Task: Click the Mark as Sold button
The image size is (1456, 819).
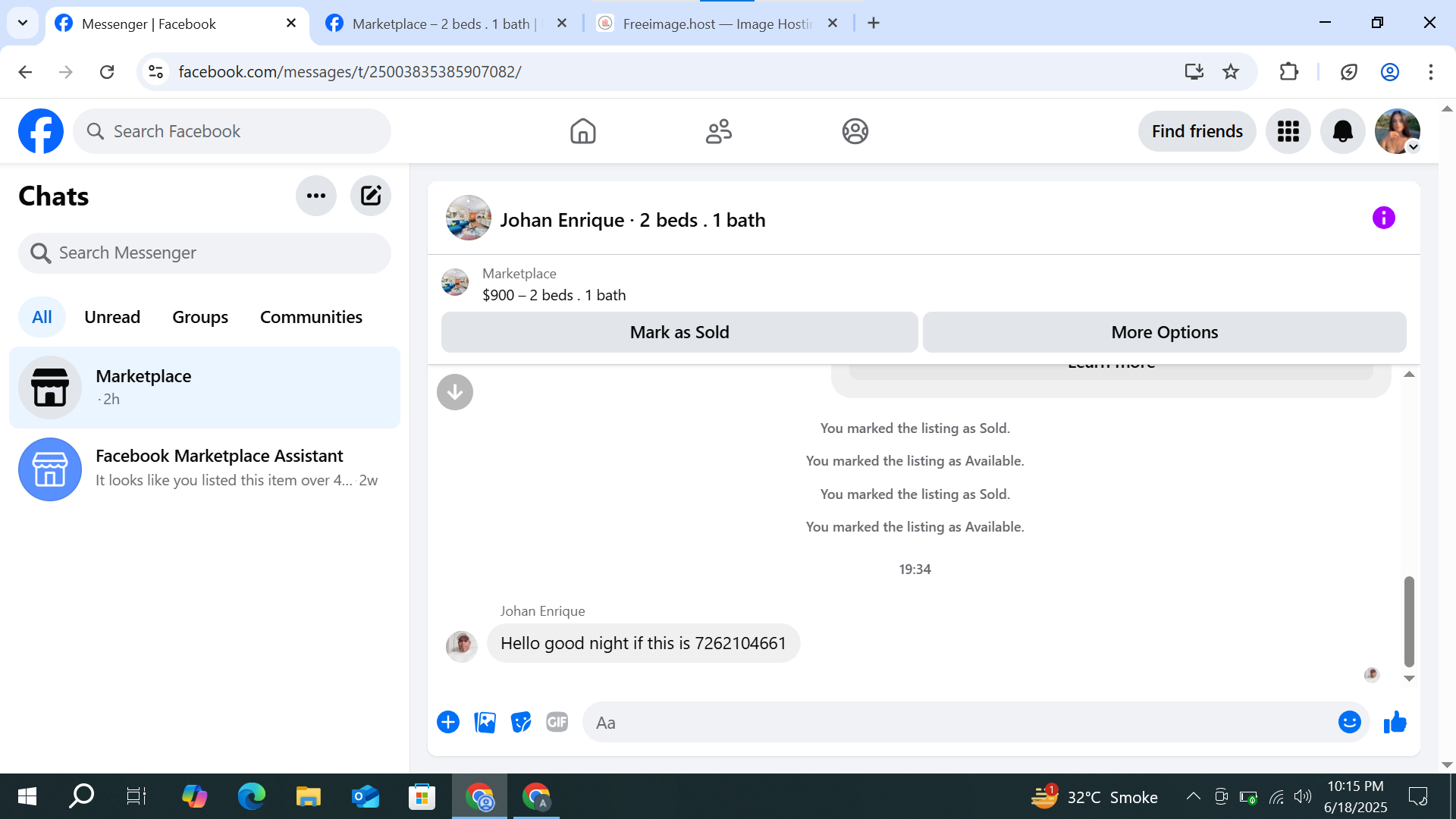Action: coord(679,332)
